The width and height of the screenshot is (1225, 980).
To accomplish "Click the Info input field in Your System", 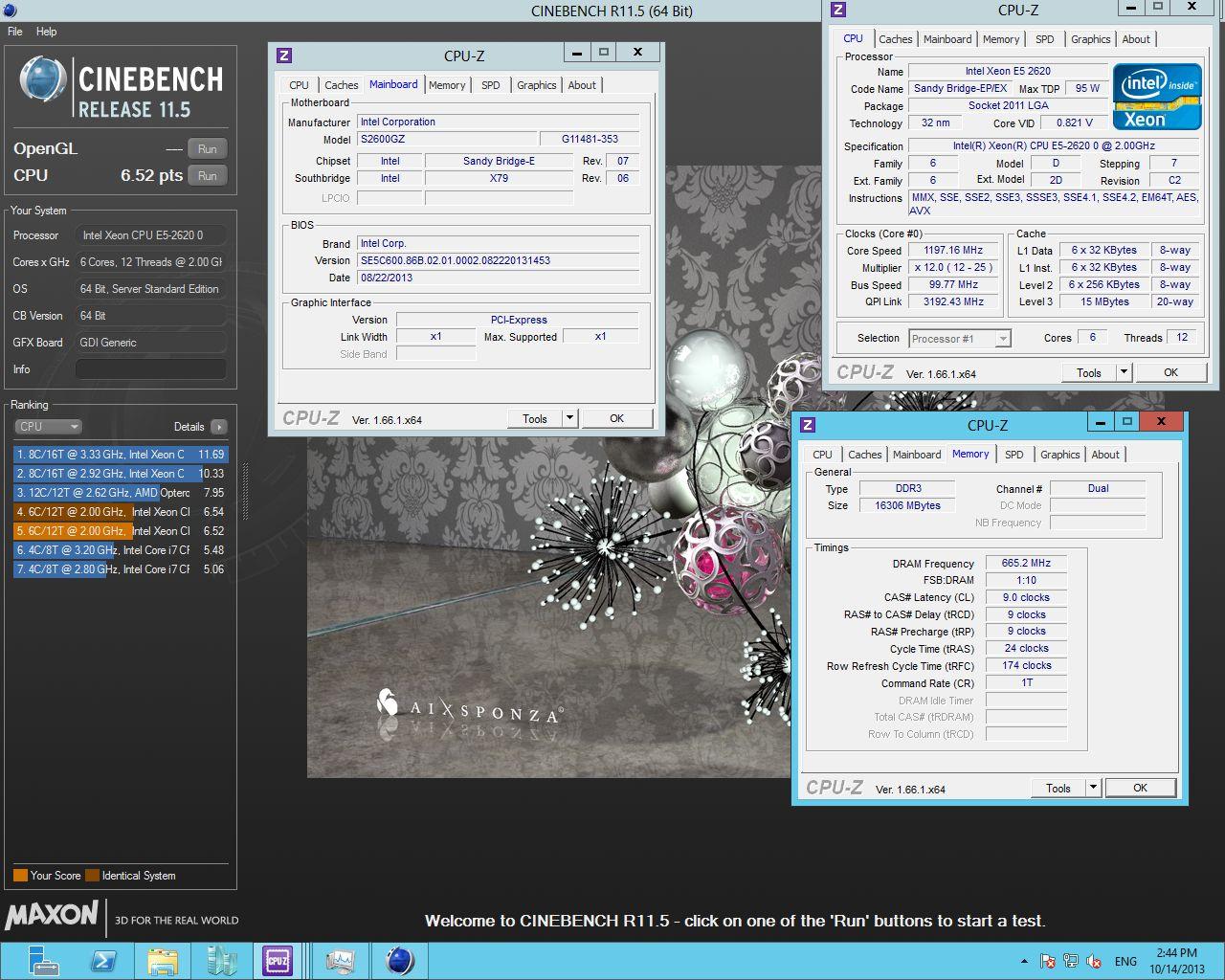I will pyautogui.click(x=151, y=368).
